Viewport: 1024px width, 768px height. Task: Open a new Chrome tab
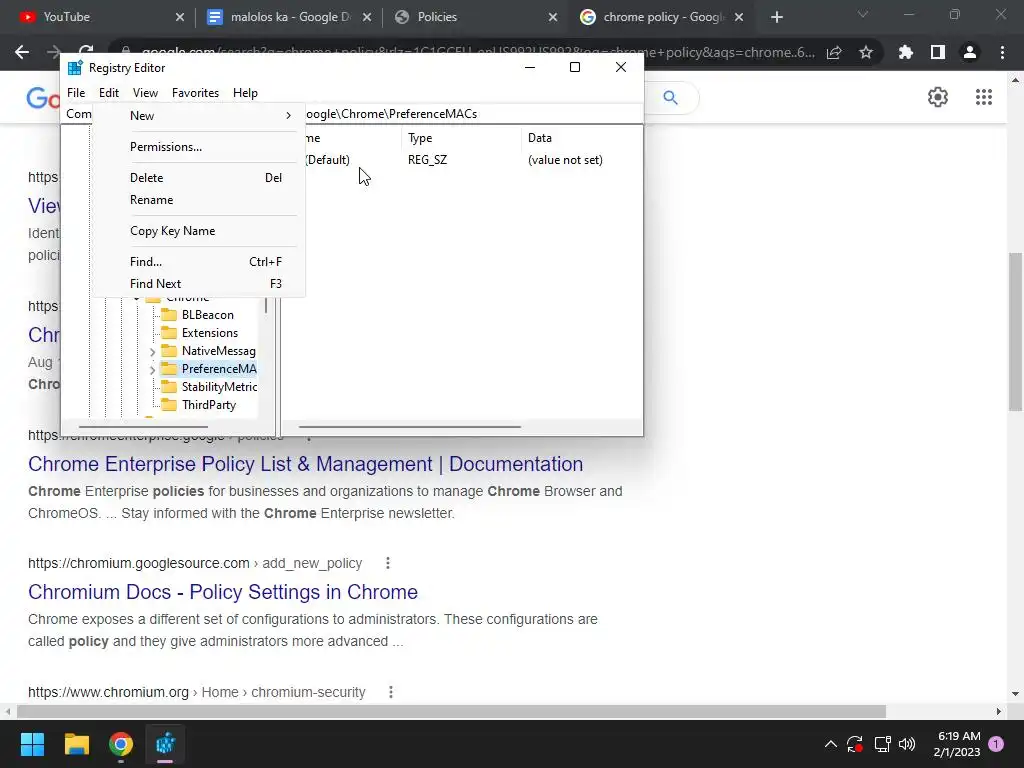(776, 18)
